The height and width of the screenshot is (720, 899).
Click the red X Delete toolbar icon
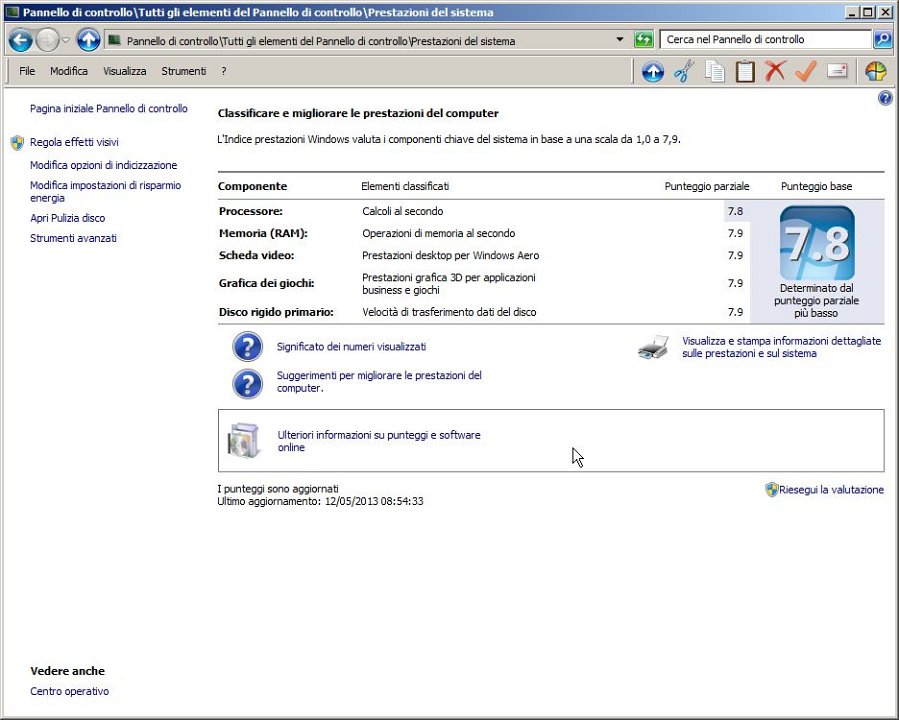click(x=775, y=72)
